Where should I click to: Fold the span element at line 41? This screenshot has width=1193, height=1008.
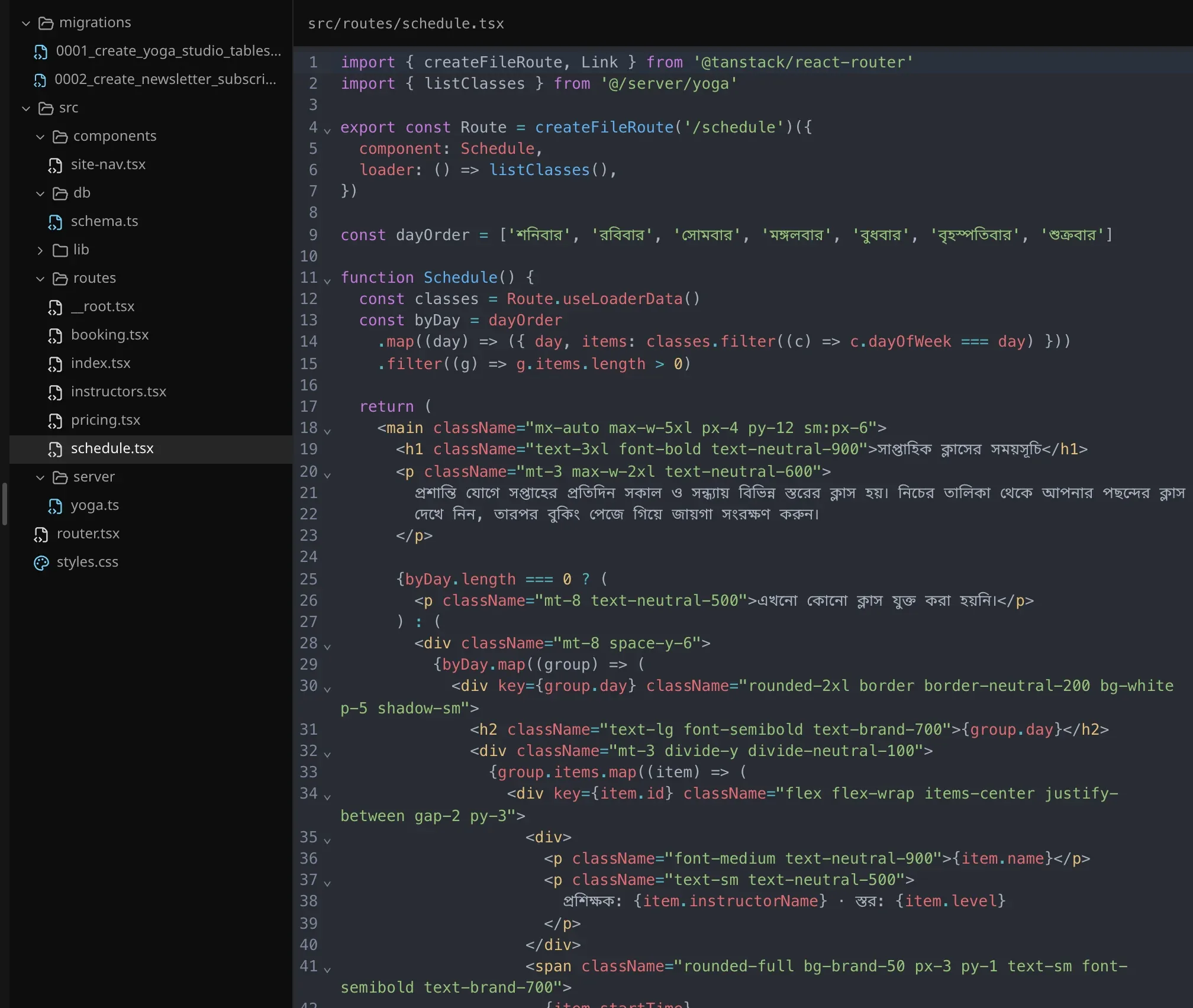327,969
